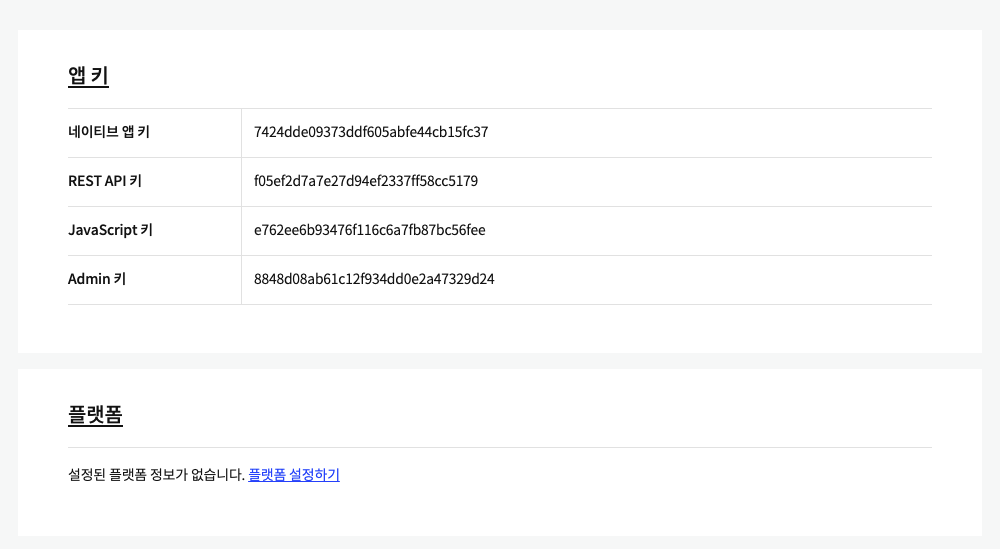Select the JavaScript 키 label
The height and width of the screenshot is (549, 1000).
click(x=110, y=230)
